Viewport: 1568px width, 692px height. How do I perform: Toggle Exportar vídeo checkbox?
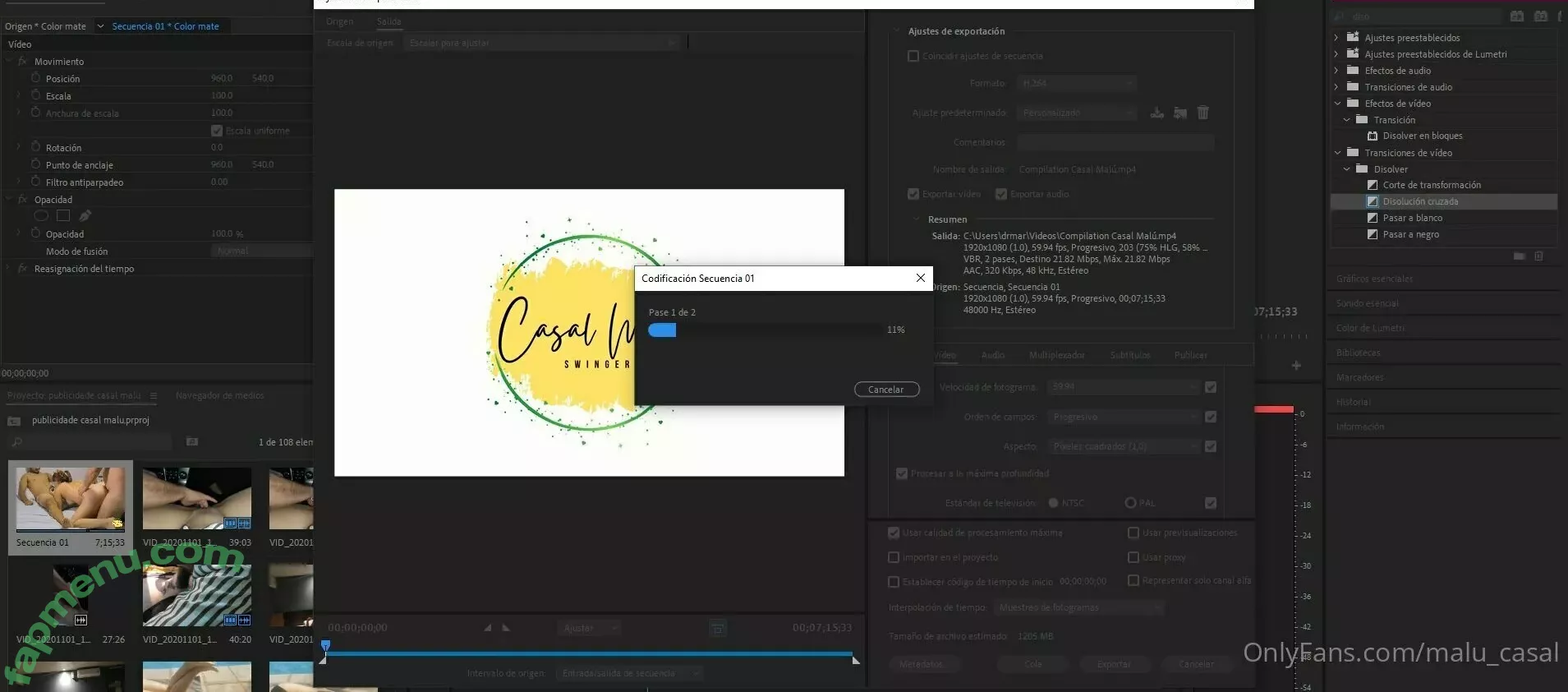click(x=913, y=194)
